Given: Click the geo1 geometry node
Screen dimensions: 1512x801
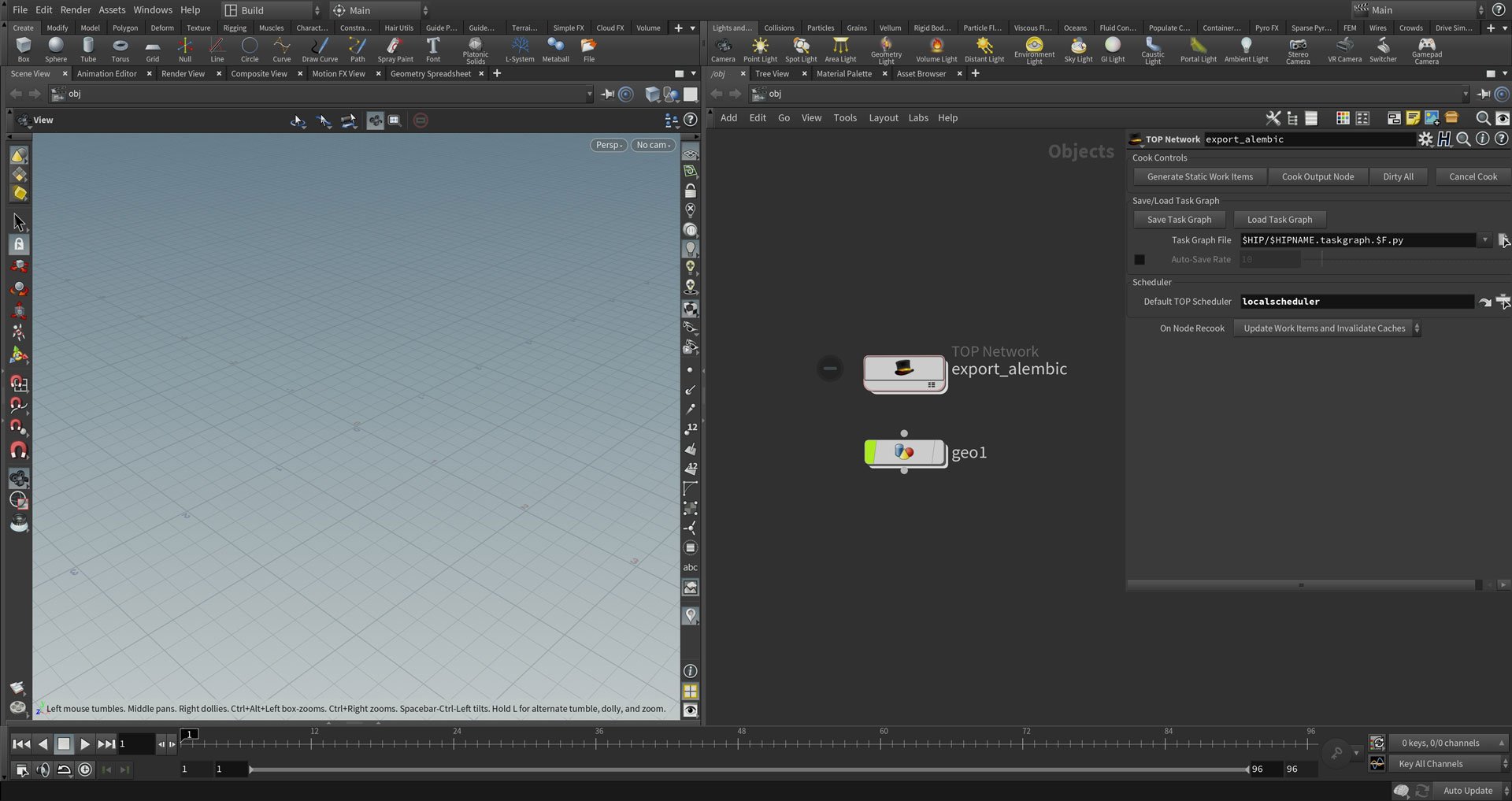Looking at the screenshot, I should pyautogui.click(x=904, y=452).
